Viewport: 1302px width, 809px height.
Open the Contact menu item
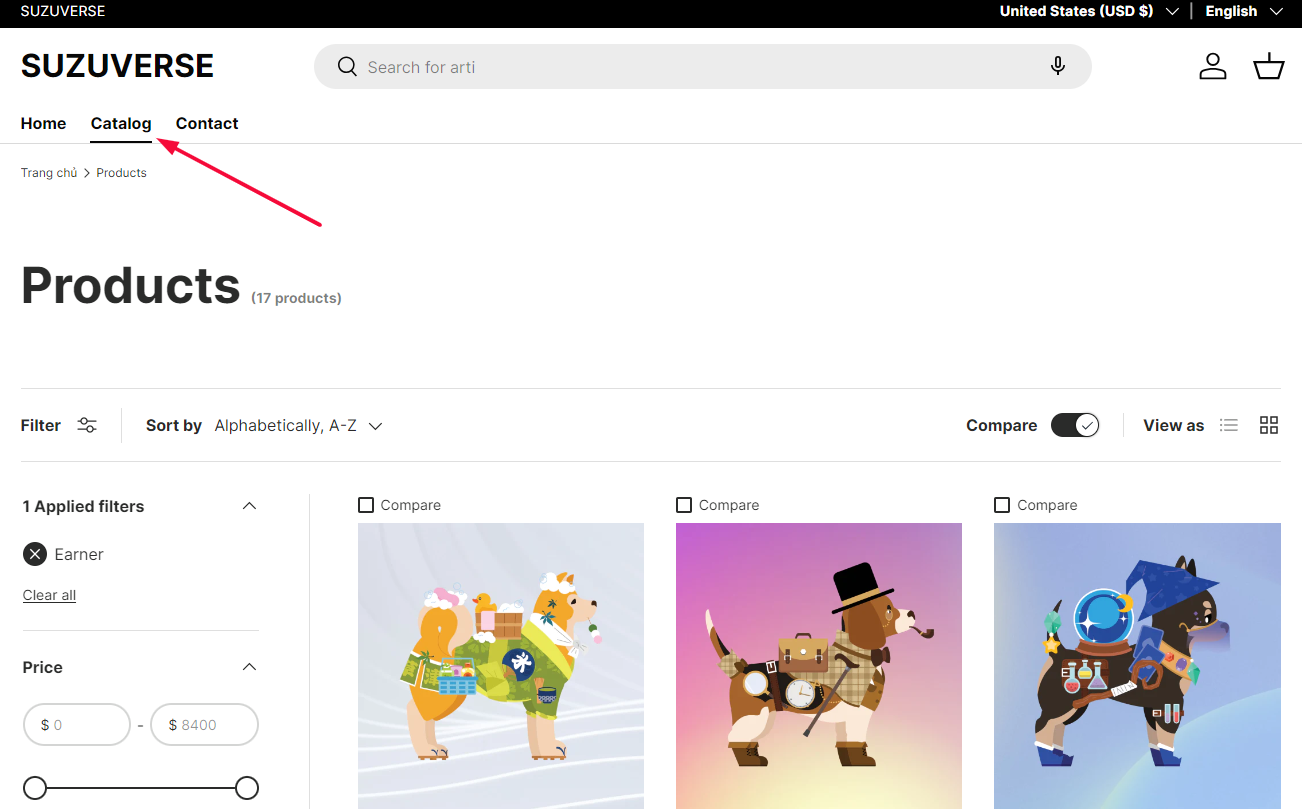pyautogui.click(x=207, y=123)
